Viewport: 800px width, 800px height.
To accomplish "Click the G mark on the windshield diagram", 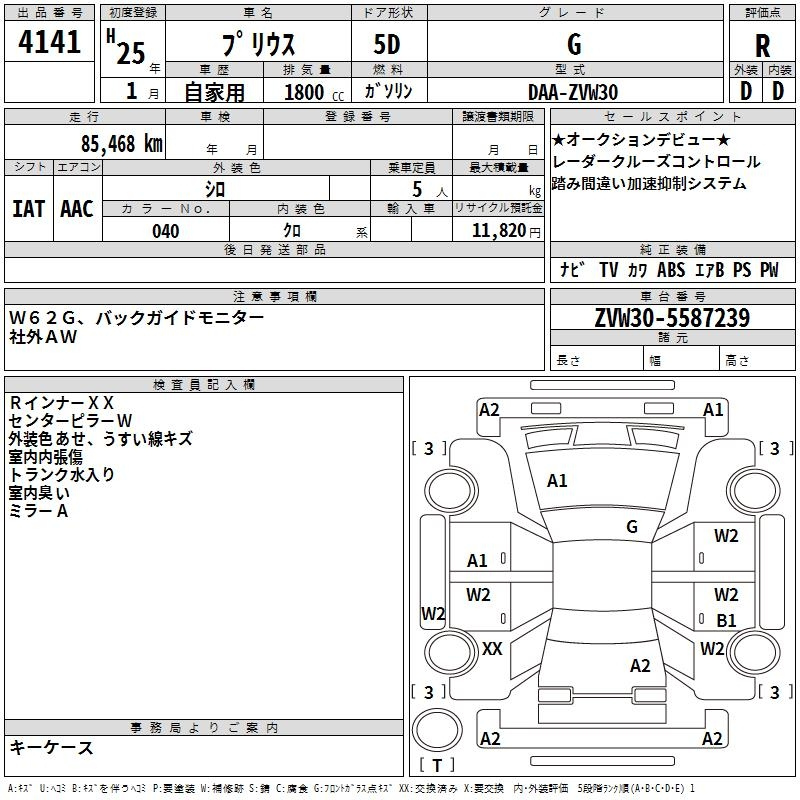I will [x=632, y=526].
